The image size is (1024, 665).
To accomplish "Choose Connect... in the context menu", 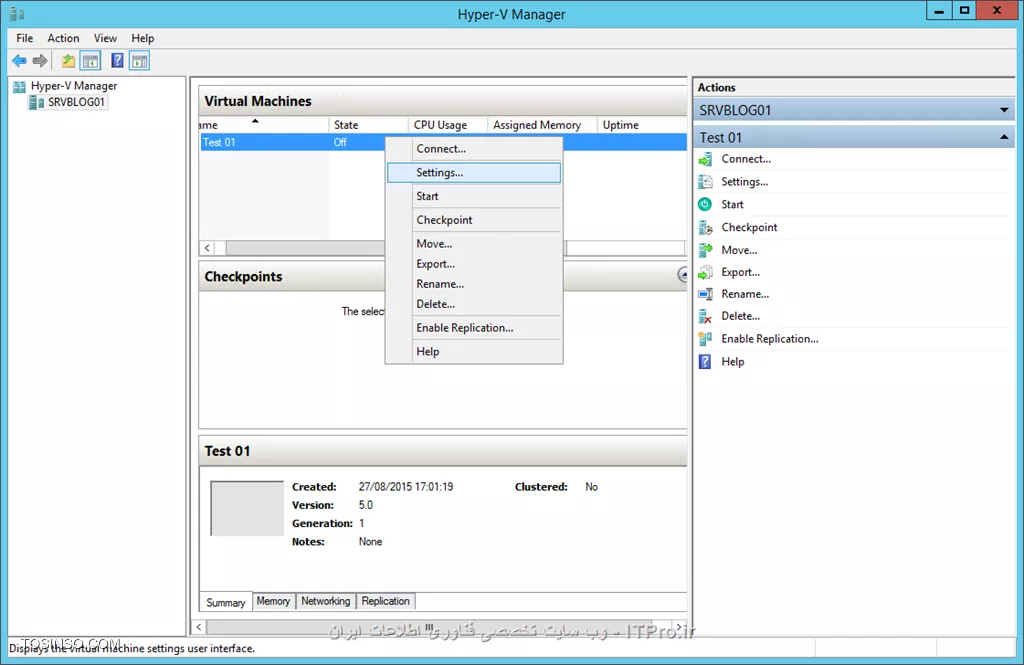I will pos(473,149).
